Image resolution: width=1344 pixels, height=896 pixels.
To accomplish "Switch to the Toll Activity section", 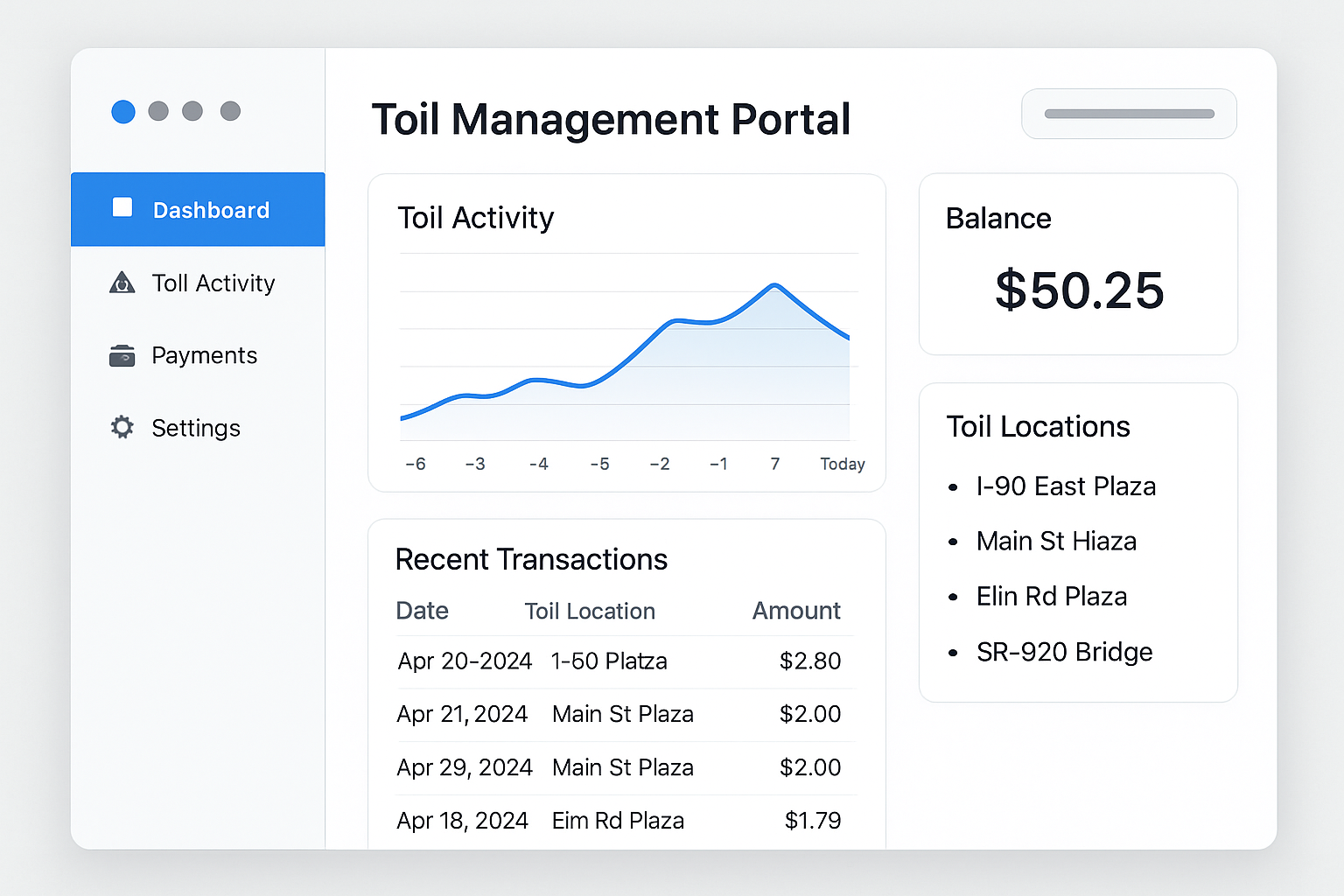I will tap(213, 283).
